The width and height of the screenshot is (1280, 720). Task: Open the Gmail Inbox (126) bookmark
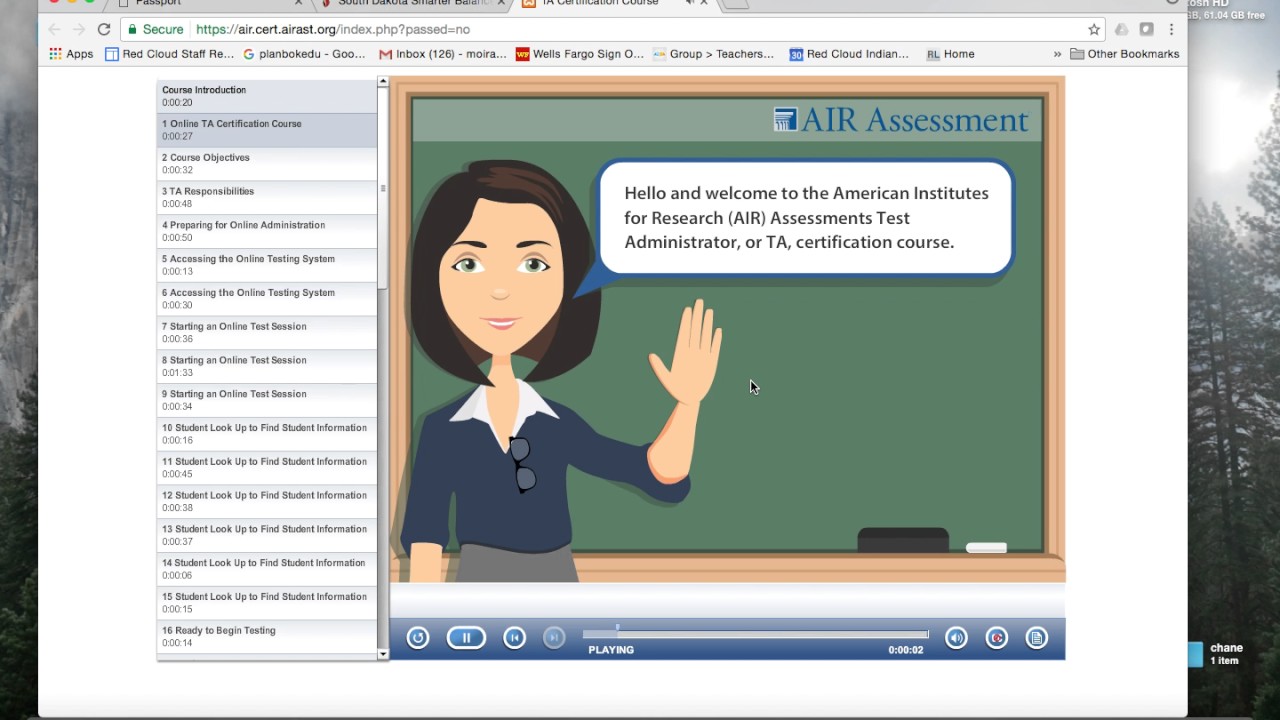pos(443,54)
